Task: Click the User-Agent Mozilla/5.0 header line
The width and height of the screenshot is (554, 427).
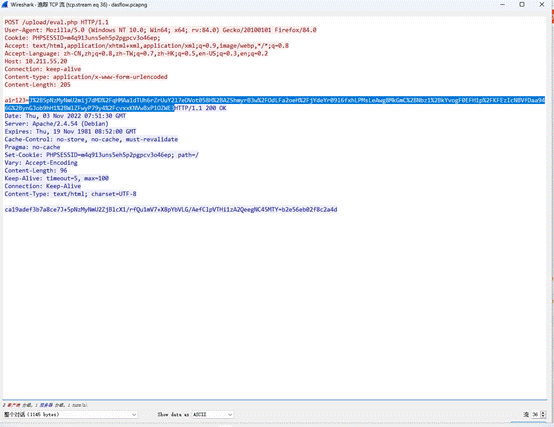Action: [160, 30]
